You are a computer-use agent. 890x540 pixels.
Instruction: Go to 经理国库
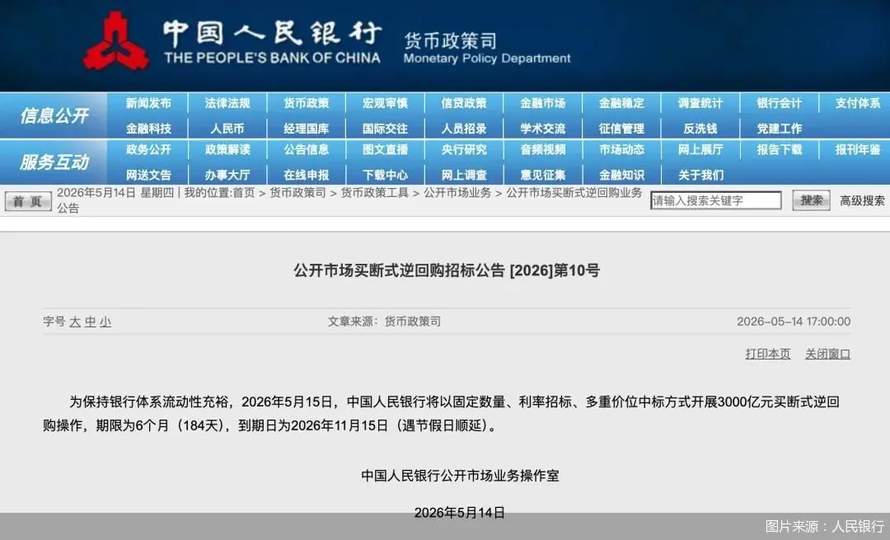pyautogui.click(x=307, y=129)
